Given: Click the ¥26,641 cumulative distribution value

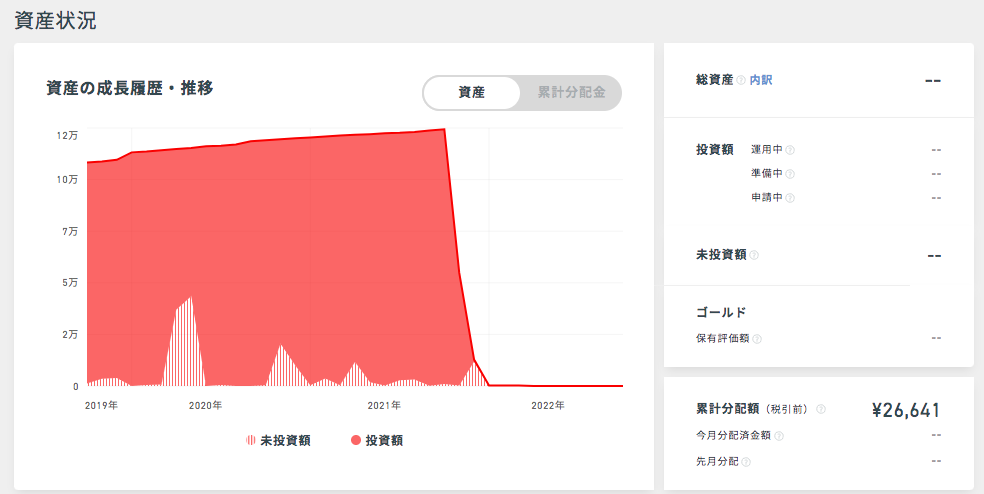Looking at the screenshot, I should coord(906,411).
